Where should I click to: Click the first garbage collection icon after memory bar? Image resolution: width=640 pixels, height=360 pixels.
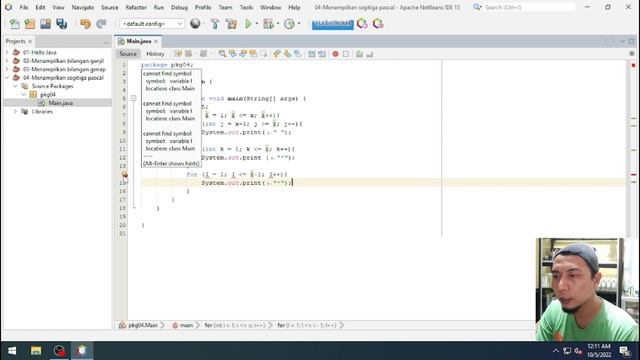tap(362, 24)
